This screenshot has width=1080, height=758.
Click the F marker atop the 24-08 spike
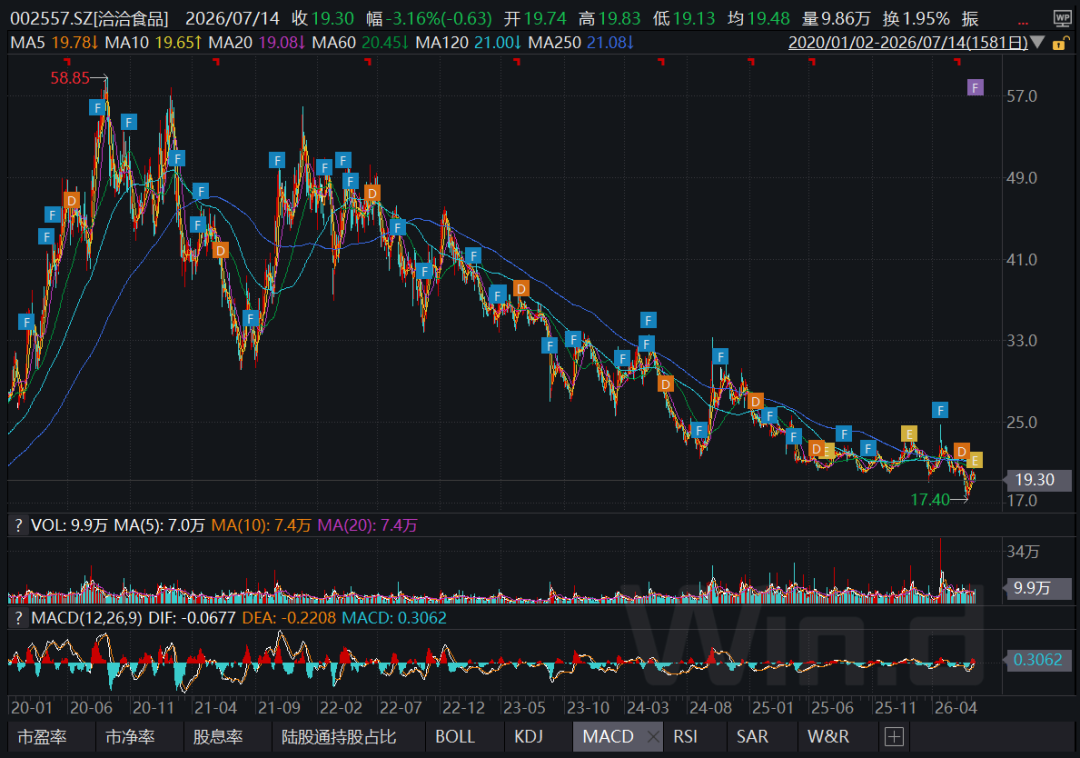pyautogui.click(x=720, y=357)
